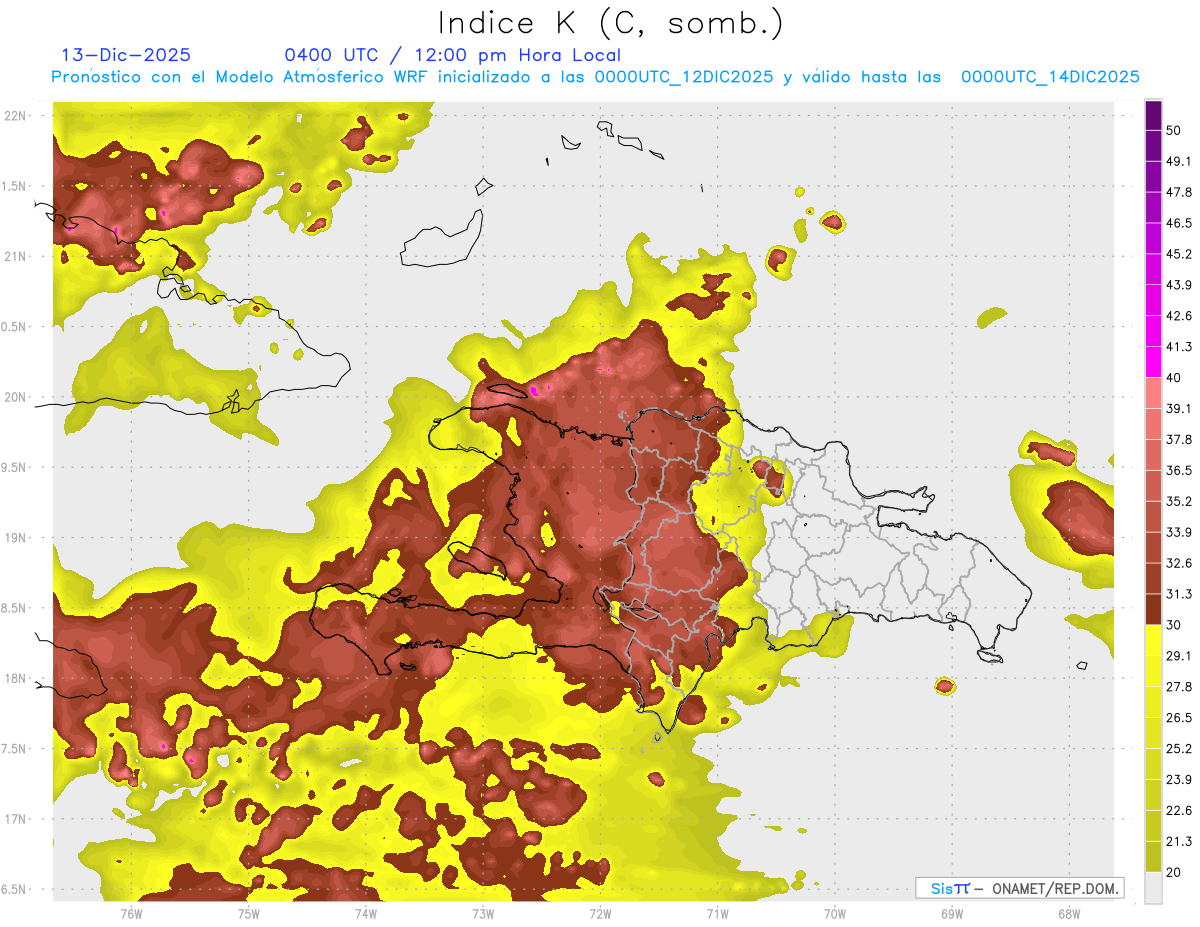The width and height of the screenshot is (1200, 927).
Task: Click the salmon swatch between 39.1 and 40
Action: pos(1153,393)
